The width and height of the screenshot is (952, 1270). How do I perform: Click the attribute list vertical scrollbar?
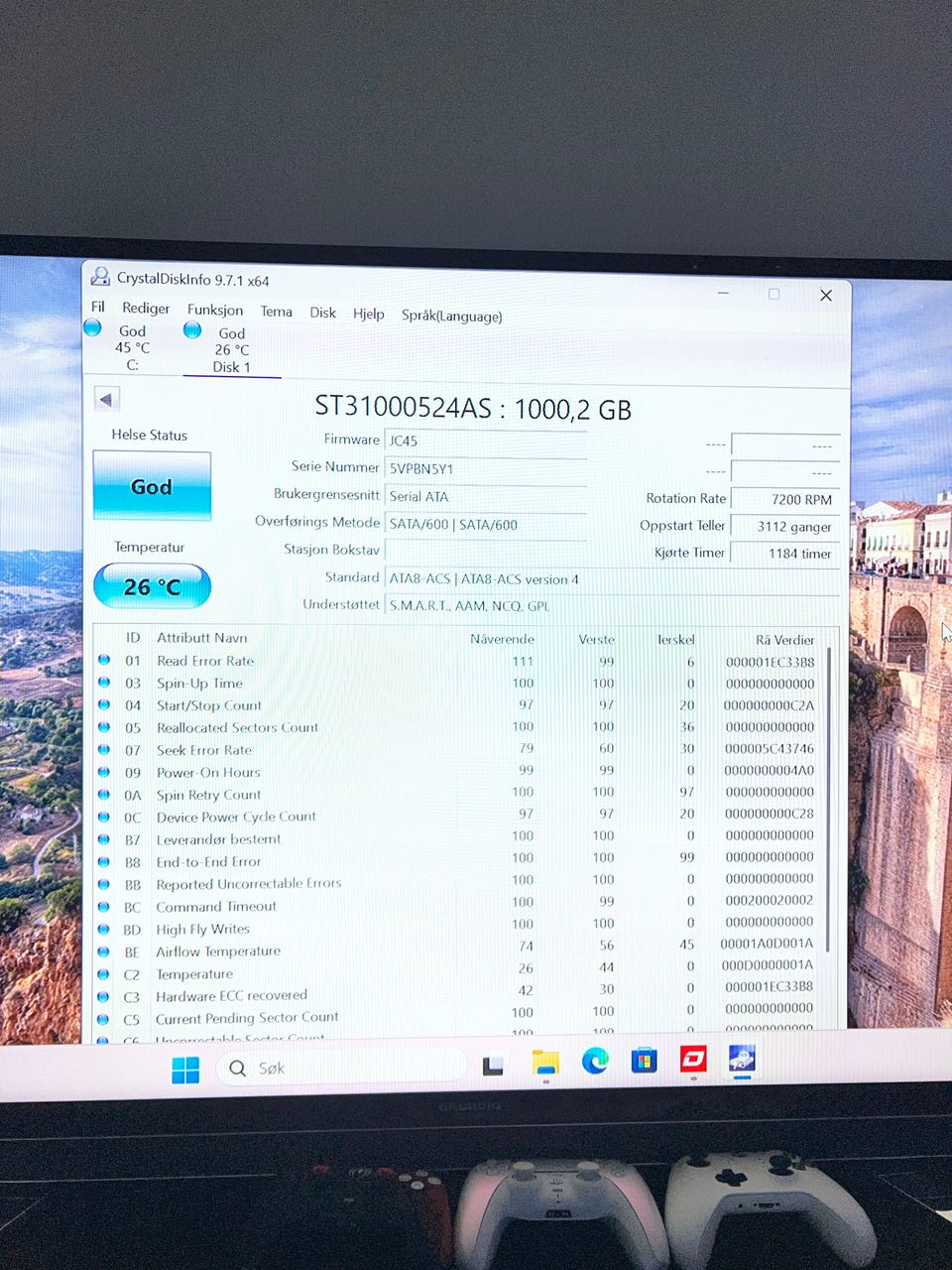pyautogui.click(x=829, y=799)
